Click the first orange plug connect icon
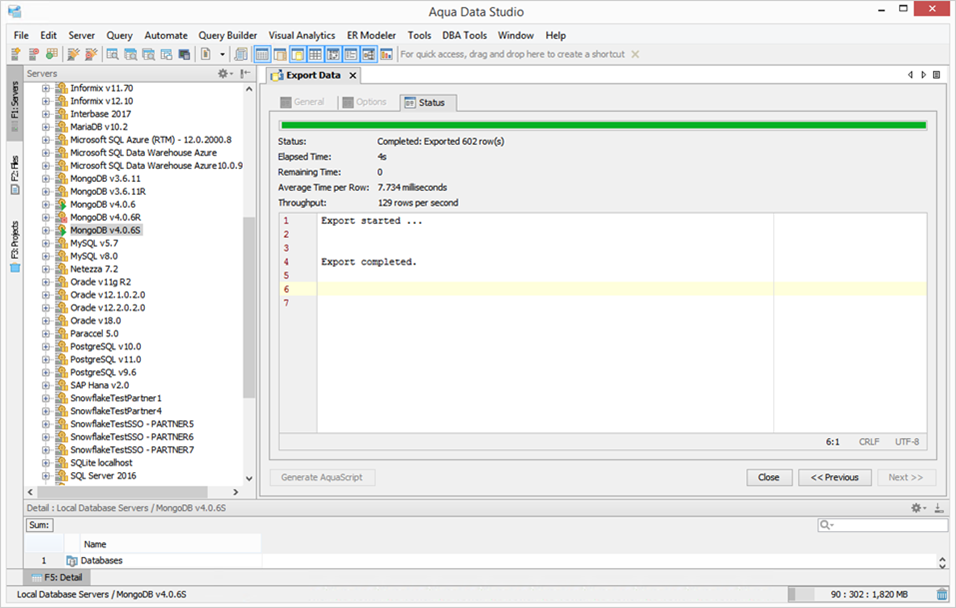 [x=73, y=54]
